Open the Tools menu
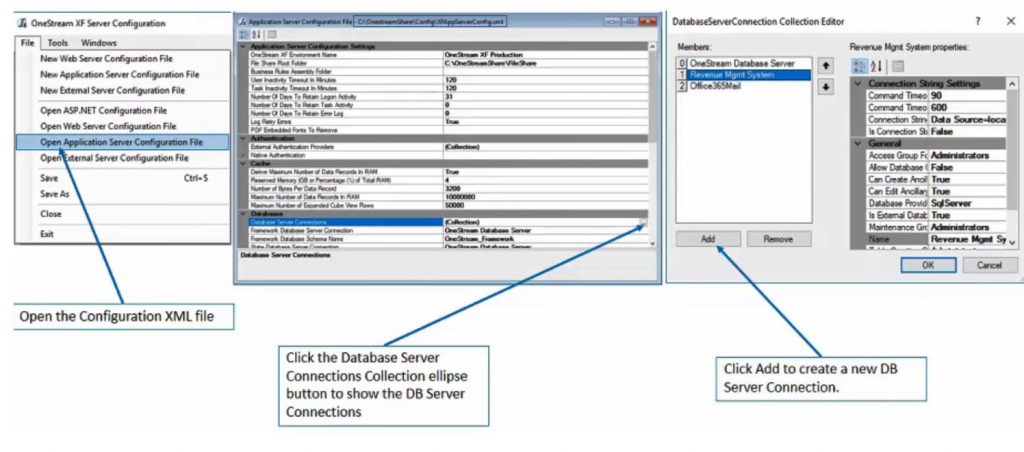This screenshot has width=1024, height=452. pos(57,43)
